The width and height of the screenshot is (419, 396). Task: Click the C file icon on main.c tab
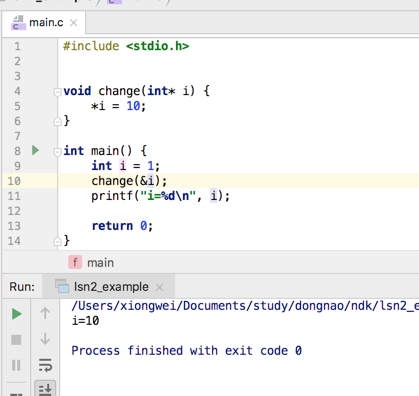tap(18, 23)
